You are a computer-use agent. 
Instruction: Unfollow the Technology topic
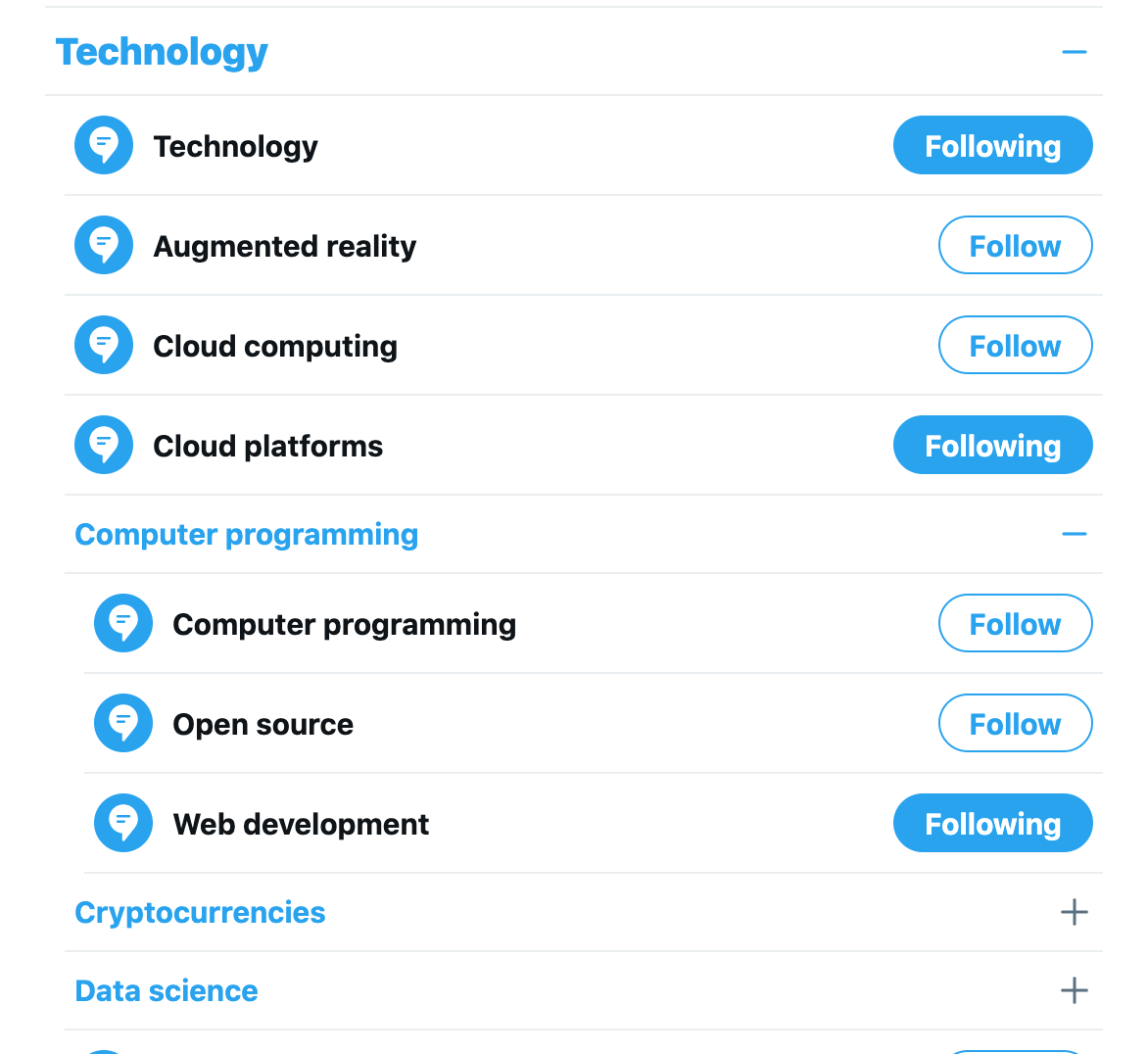coord(992,145)
